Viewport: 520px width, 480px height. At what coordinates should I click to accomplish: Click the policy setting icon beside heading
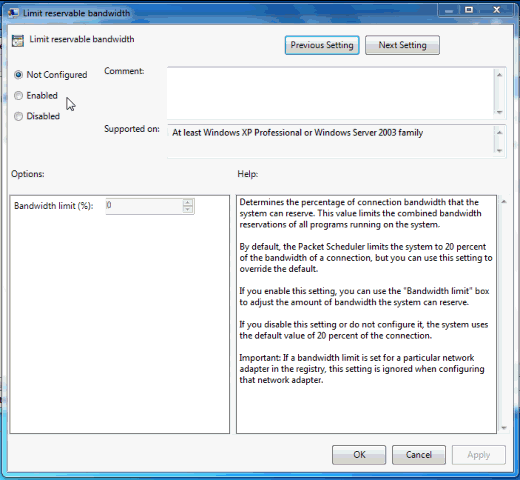point(18,40)
